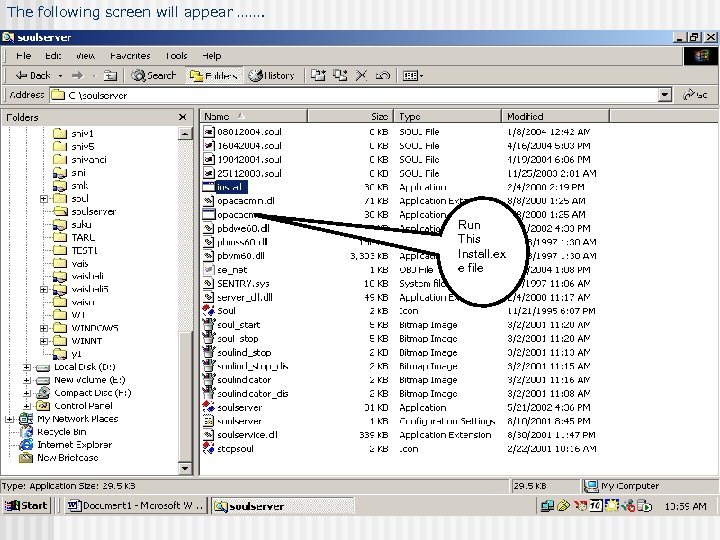Open the Search pane button
This screenshot has height=540, width=720.
pos(153,75)
